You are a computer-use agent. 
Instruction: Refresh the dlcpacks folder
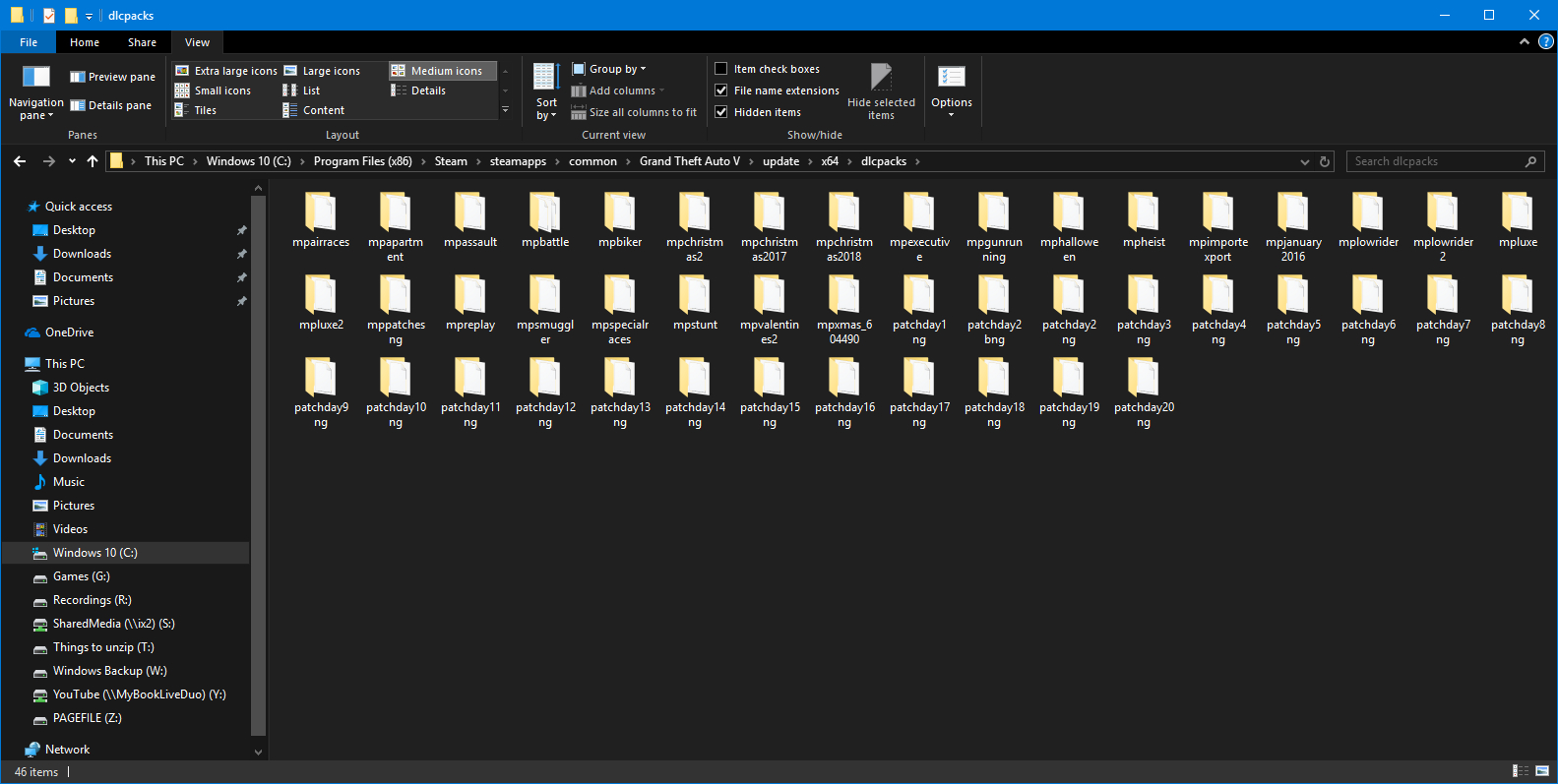pyautogui.click(x=1325, y=161)
